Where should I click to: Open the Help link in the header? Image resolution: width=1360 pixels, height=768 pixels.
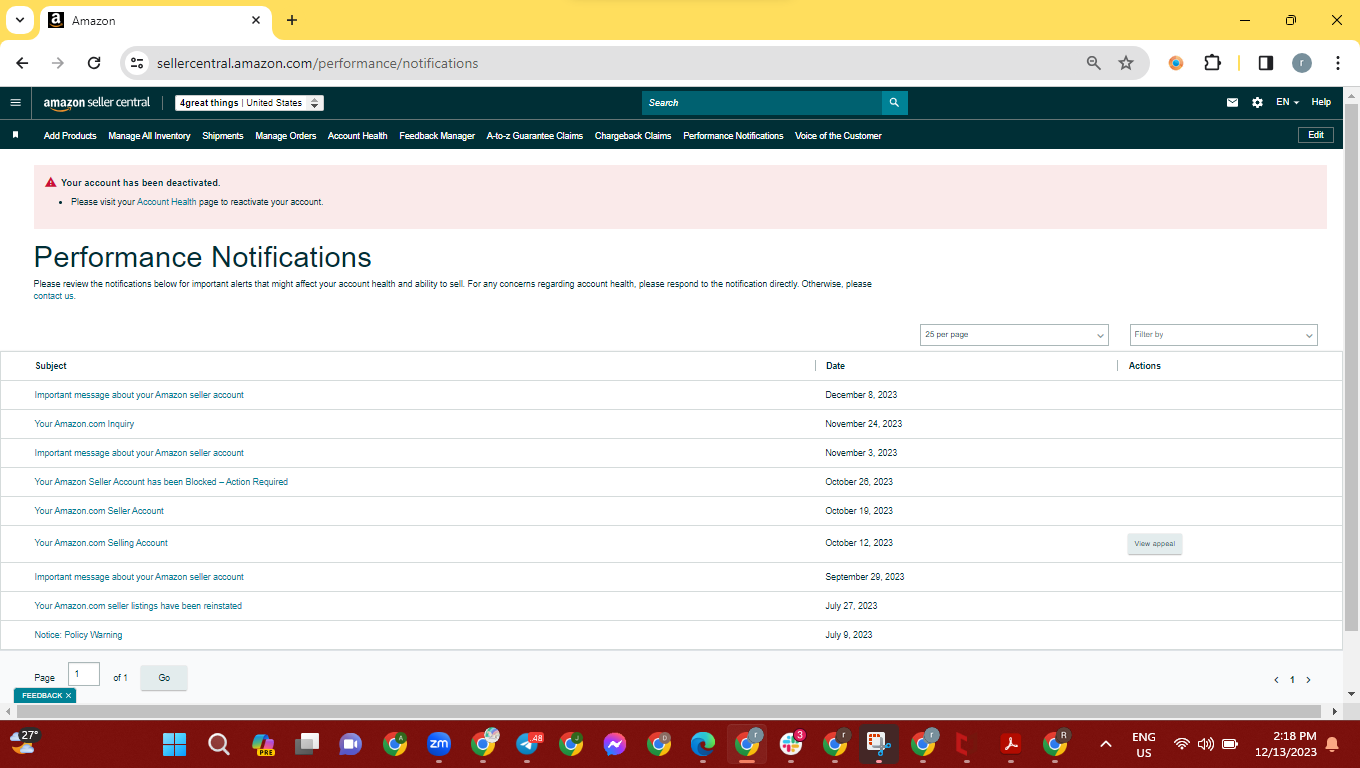coord(1321,102)
